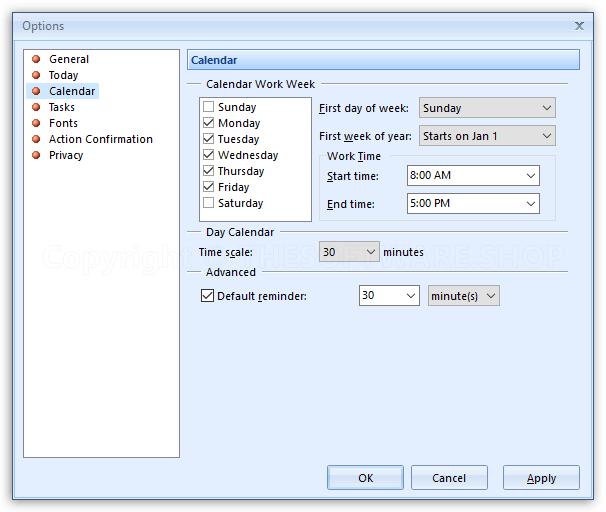Expand the End time combo box
Viewport: 606px width, 512px height.
(x=473, y=204)
